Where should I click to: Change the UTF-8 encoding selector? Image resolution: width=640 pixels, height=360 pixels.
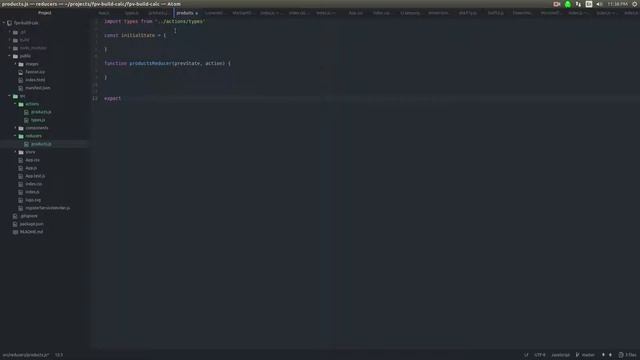[540, 355]
